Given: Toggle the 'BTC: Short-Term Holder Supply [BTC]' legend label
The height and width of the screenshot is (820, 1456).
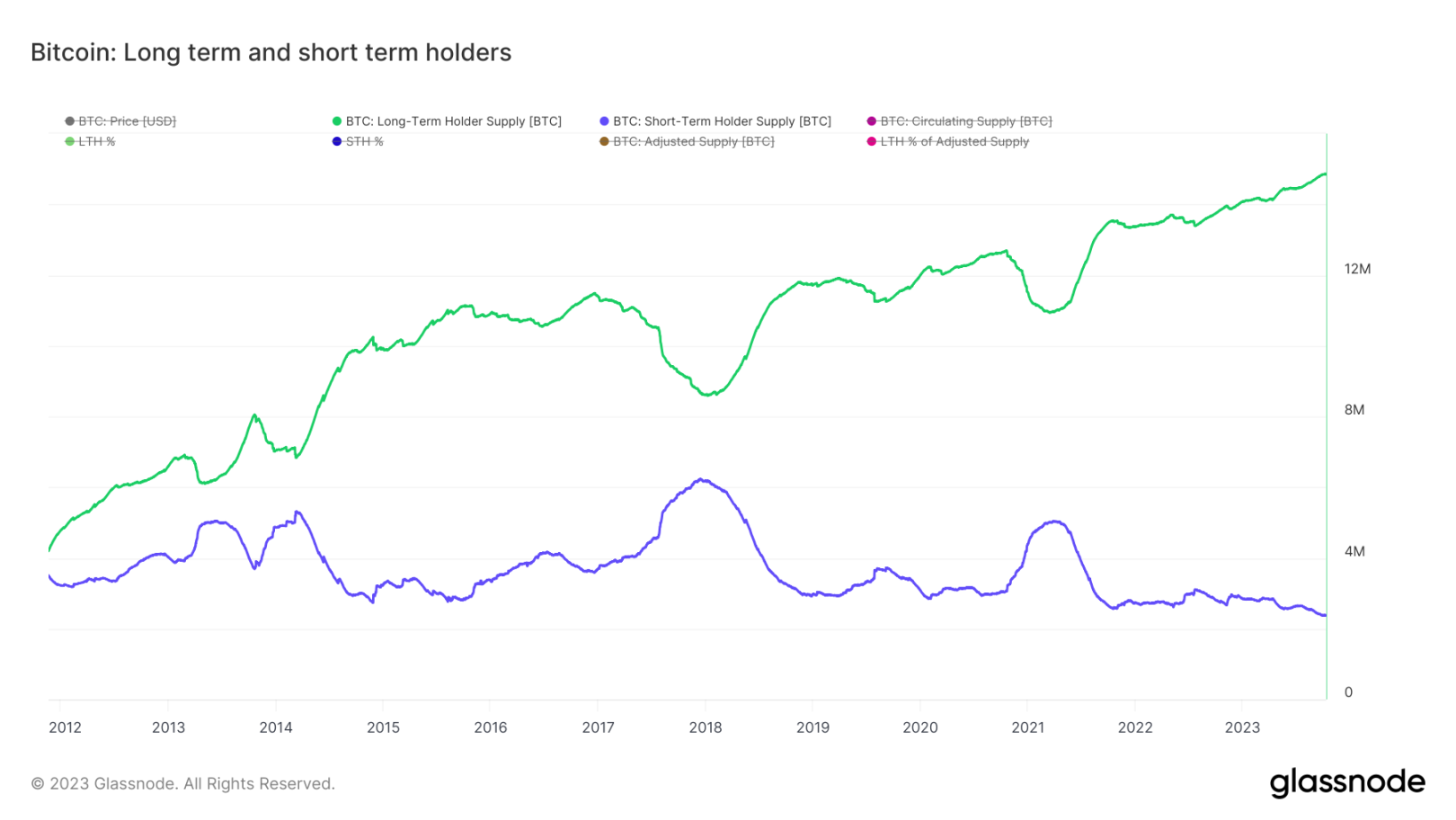Looking at the screenshot, I should click(x=722, y=121).
